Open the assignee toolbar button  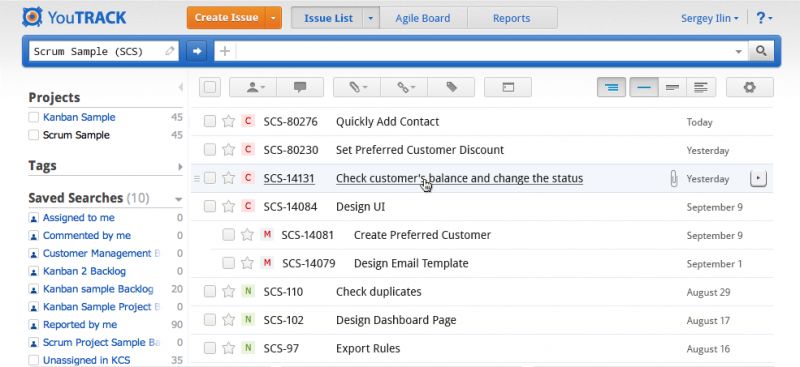(x=253, y=87)
